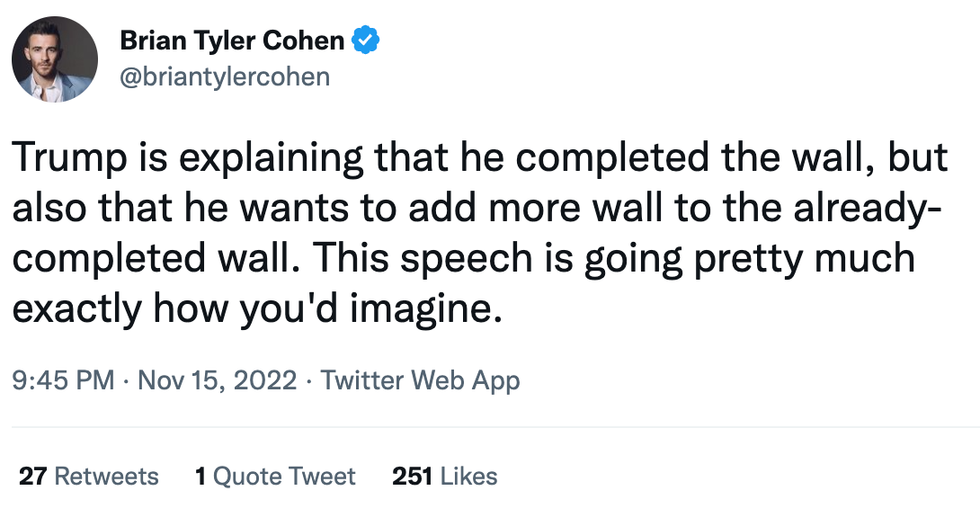View the 27 Retweets list
Screen dimensions: 980x509
click(89, 476)
